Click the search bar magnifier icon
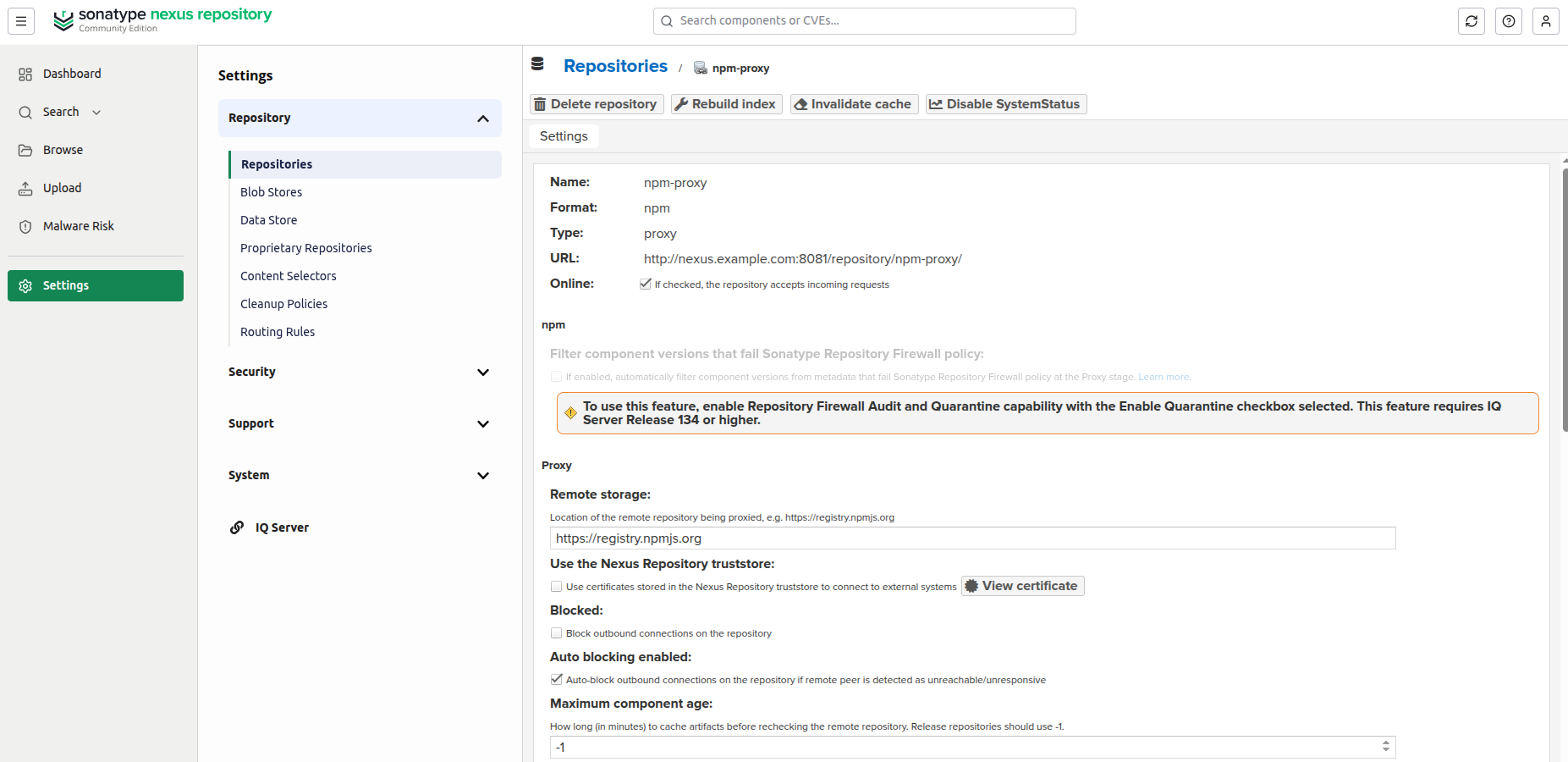This screenshot has width=1568, height=762. (667, 21)
